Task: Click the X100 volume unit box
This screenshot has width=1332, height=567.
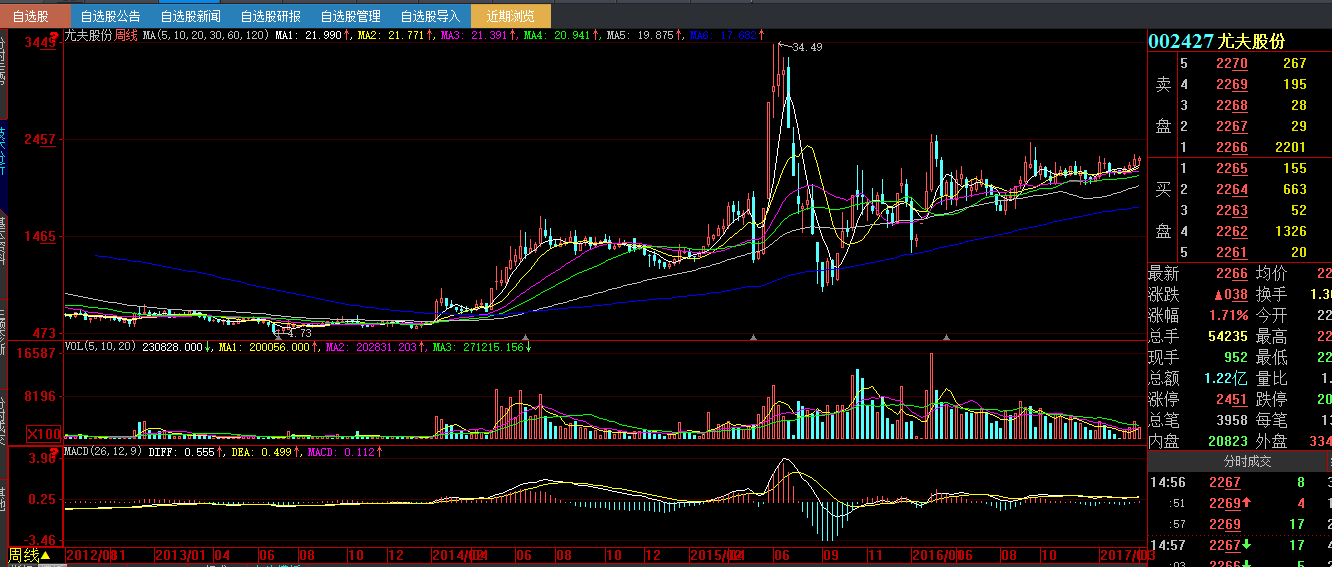Action: [x=42, y=434]
